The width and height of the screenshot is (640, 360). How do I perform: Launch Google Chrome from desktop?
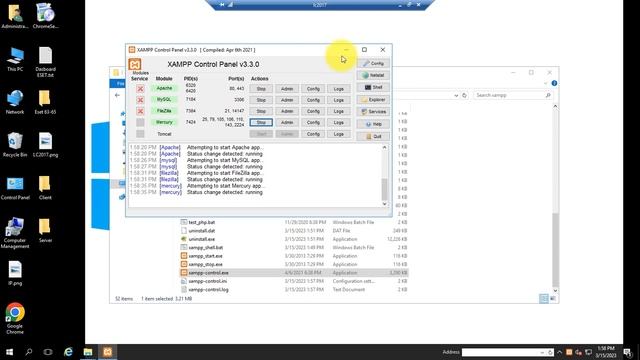tap(15, 318)
